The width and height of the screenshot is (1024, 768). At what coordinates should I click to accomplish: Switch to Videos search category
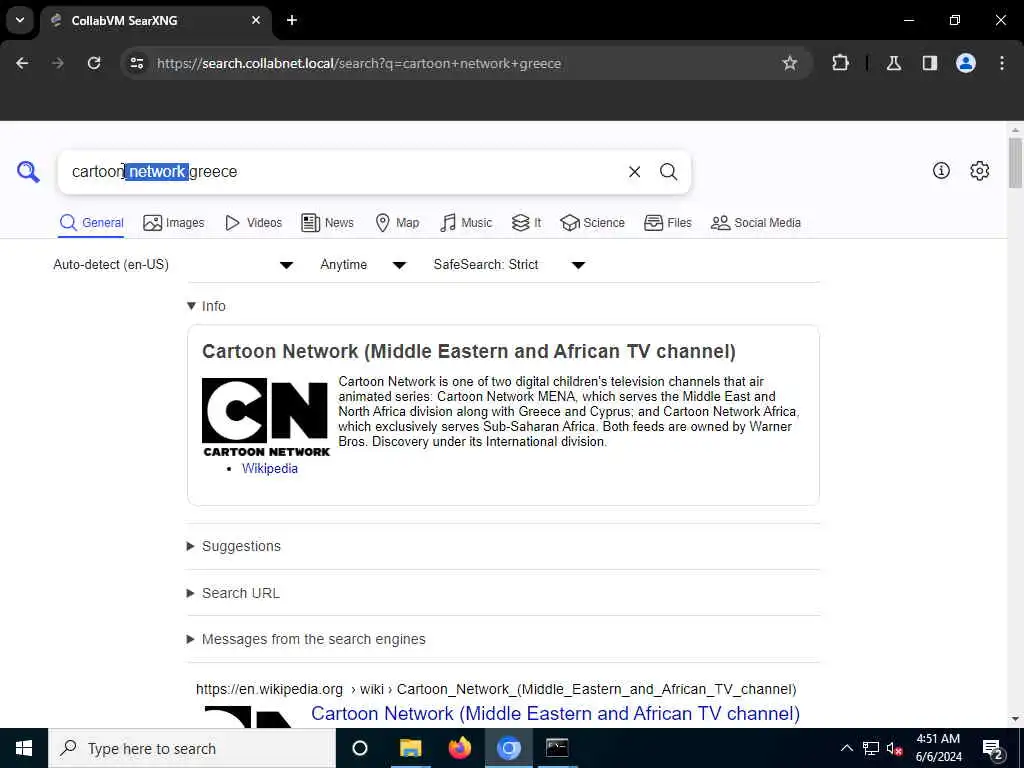[253, 223]
